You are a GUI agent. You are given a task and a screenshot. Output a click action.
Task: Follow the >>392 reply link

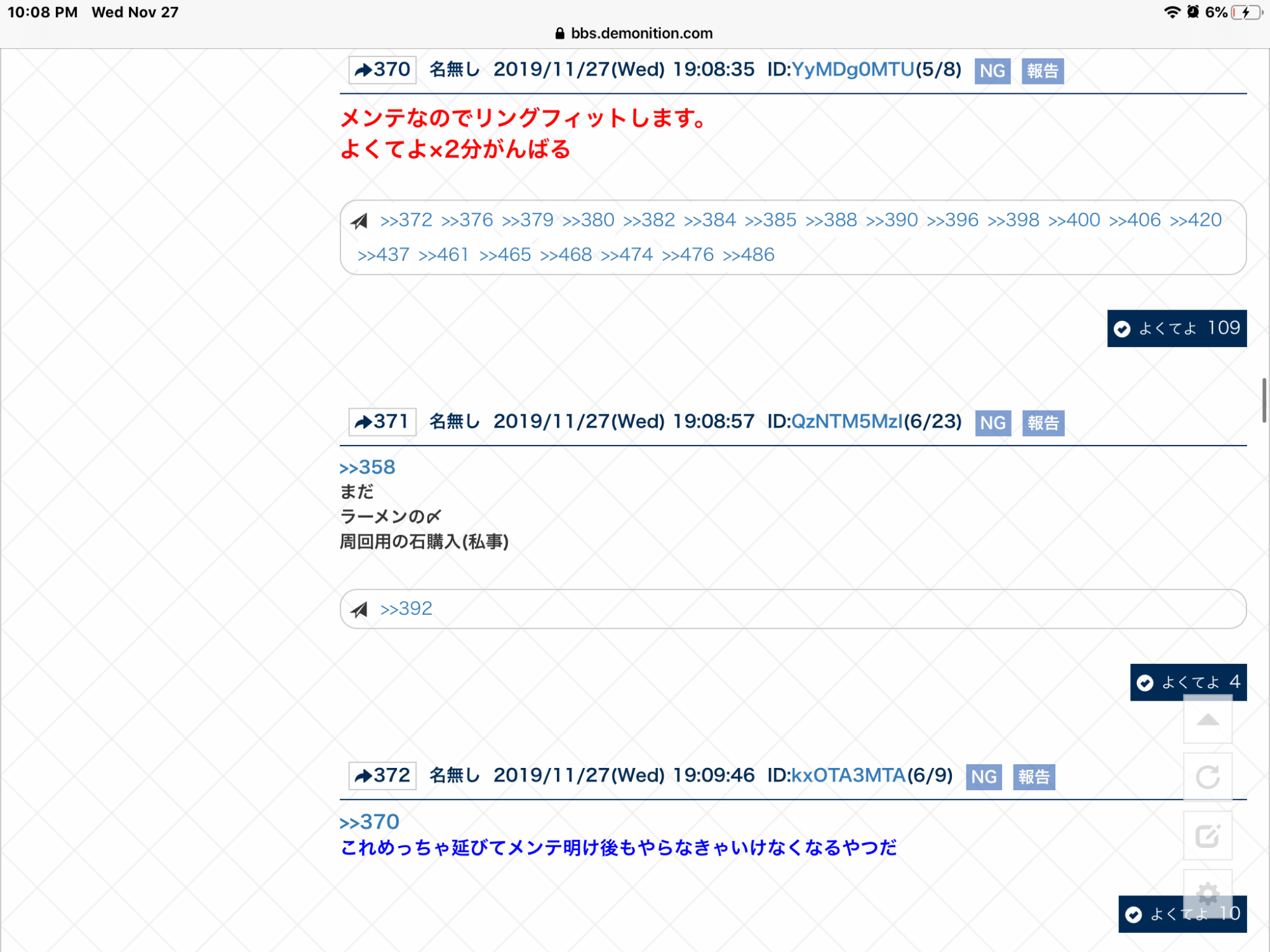tap(406, 609)
